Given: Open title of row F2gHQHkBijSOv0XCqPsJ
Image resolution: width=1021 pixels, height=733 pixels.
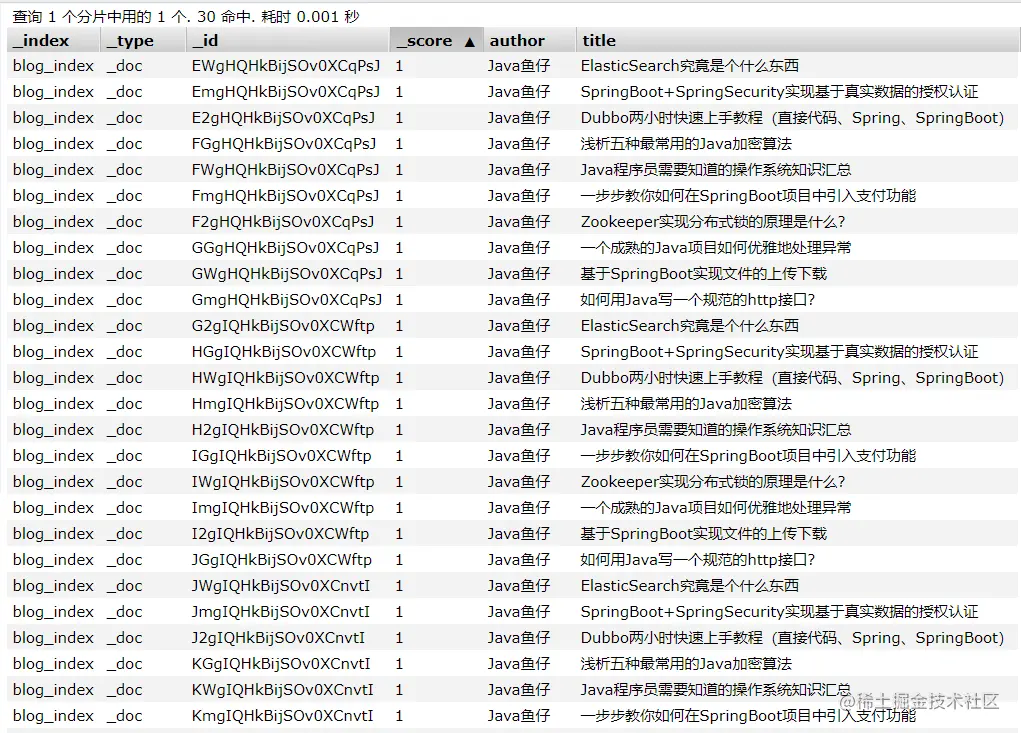Looking at the screenshot, I should pyautogui.click(x=713, y=222).
